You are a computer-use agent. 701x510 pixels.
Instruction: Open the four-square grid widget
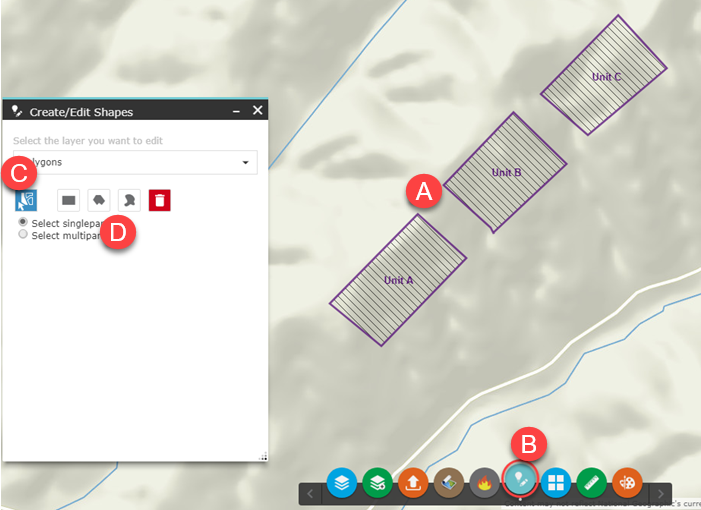556,483
